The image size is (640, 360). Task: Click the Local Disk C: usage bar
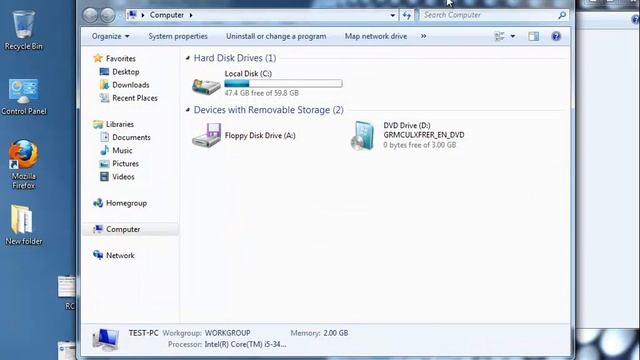tap(283, 84)
